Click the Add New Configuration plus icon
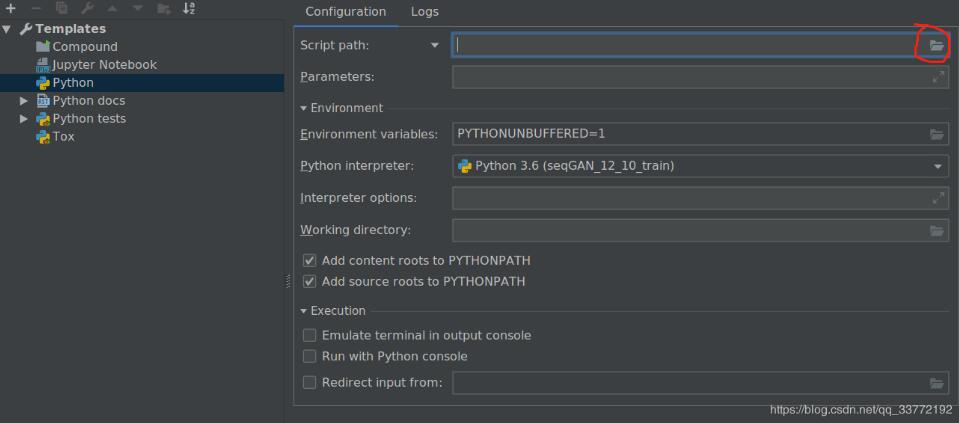This screenshot has width=959, height=423. pos(11,8)
